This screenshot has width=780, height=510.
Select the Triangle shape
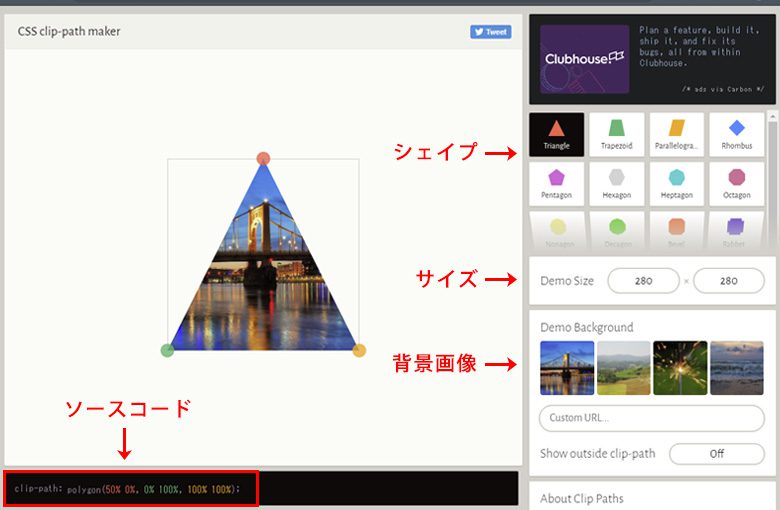[557, 134]
